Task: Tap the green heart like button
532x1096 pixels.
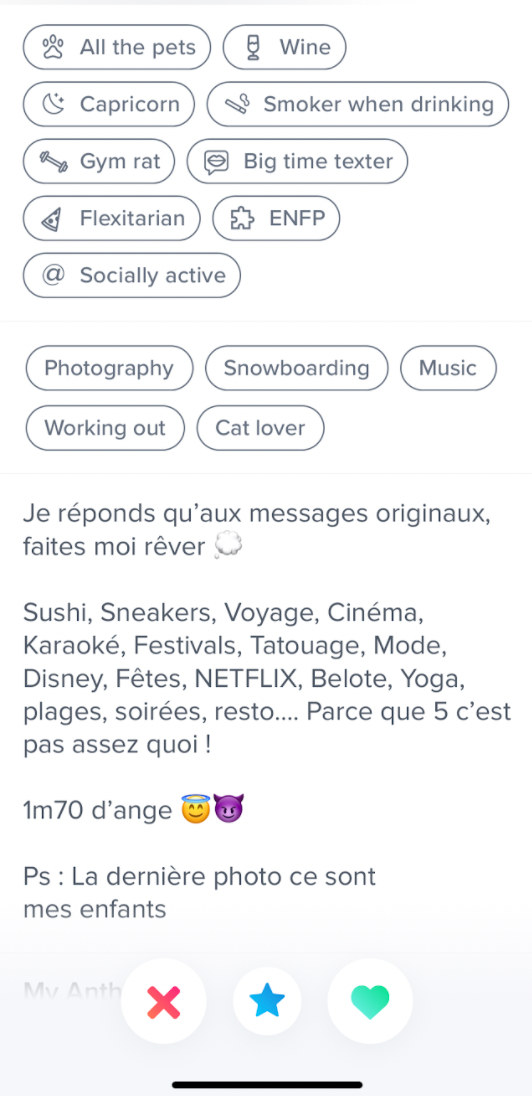Action: 370,1001
